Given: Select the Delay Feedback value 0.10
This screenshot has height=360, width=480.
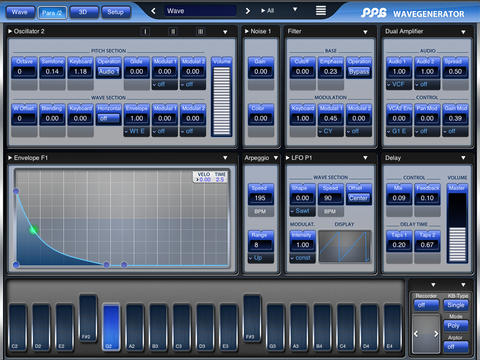Looking at the screenshot, I should click(x=427, y=198).
